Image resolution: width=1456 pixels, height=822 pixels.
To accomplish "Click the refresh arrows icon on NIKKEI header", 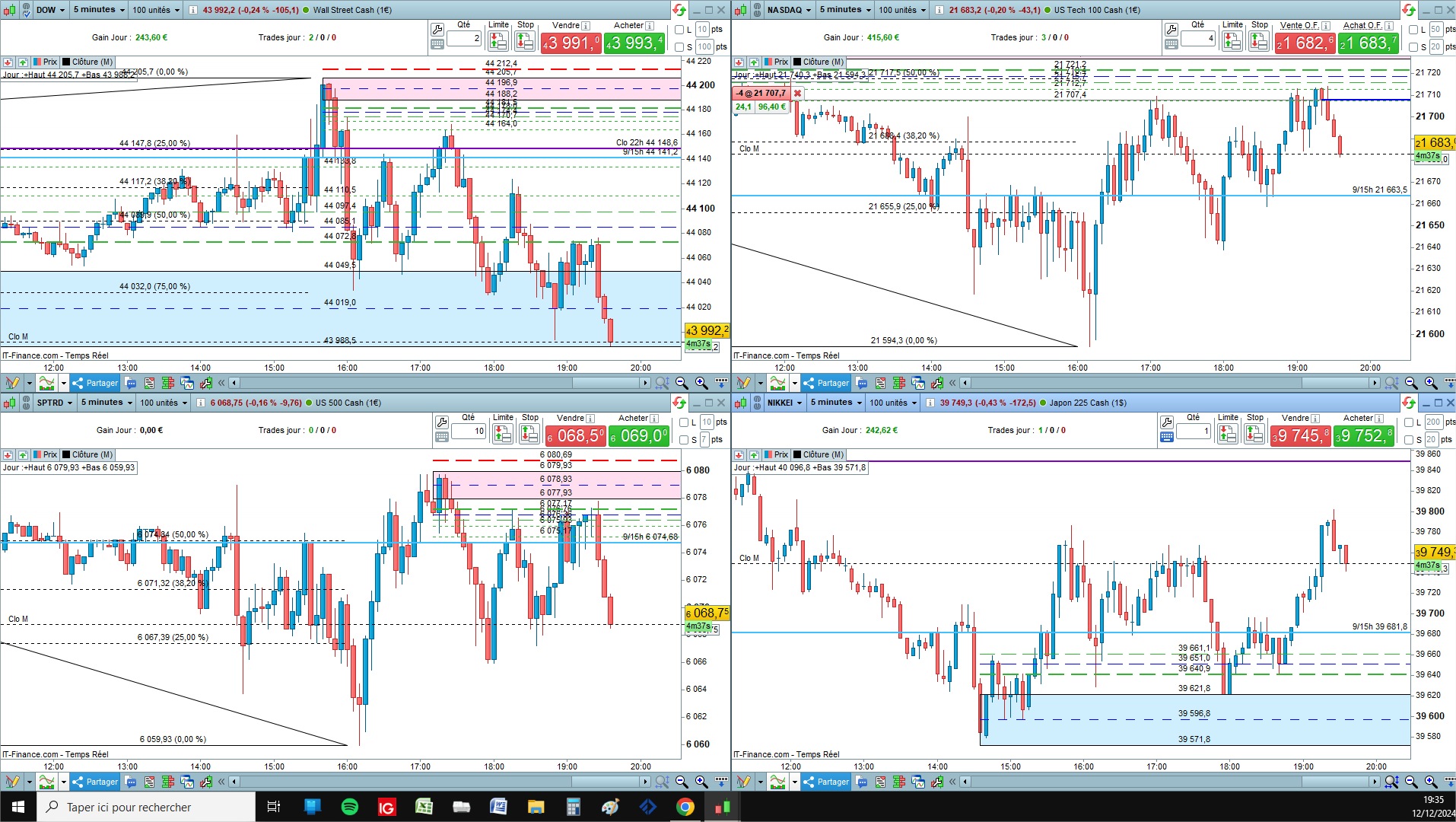I will tap(1409, 403).
